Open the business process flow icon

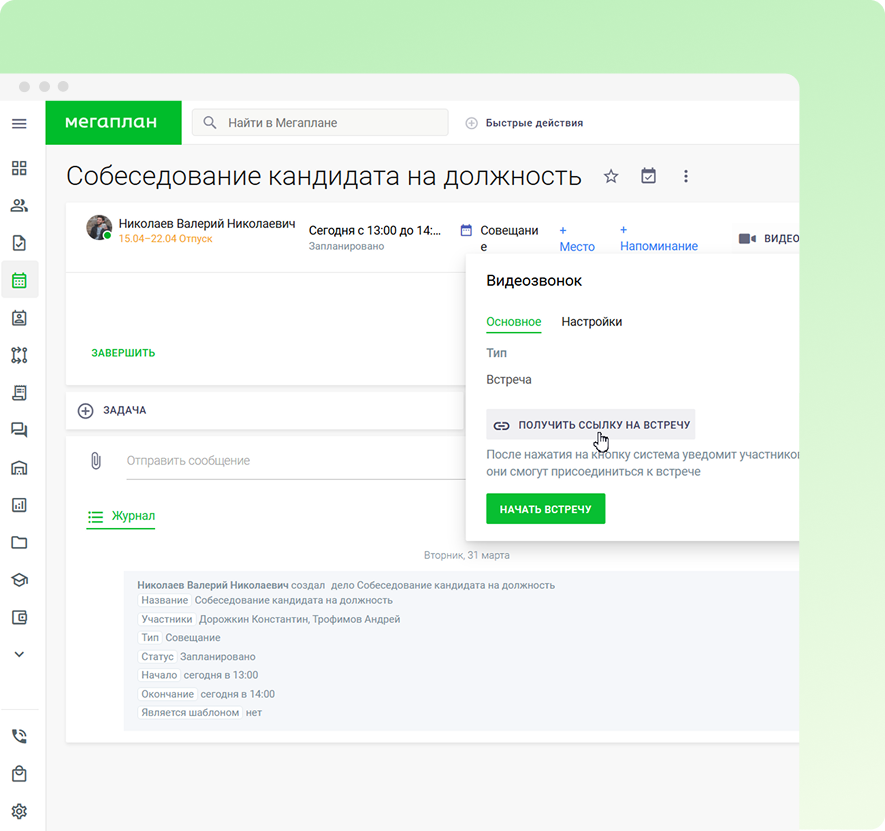tap(19, 355)
